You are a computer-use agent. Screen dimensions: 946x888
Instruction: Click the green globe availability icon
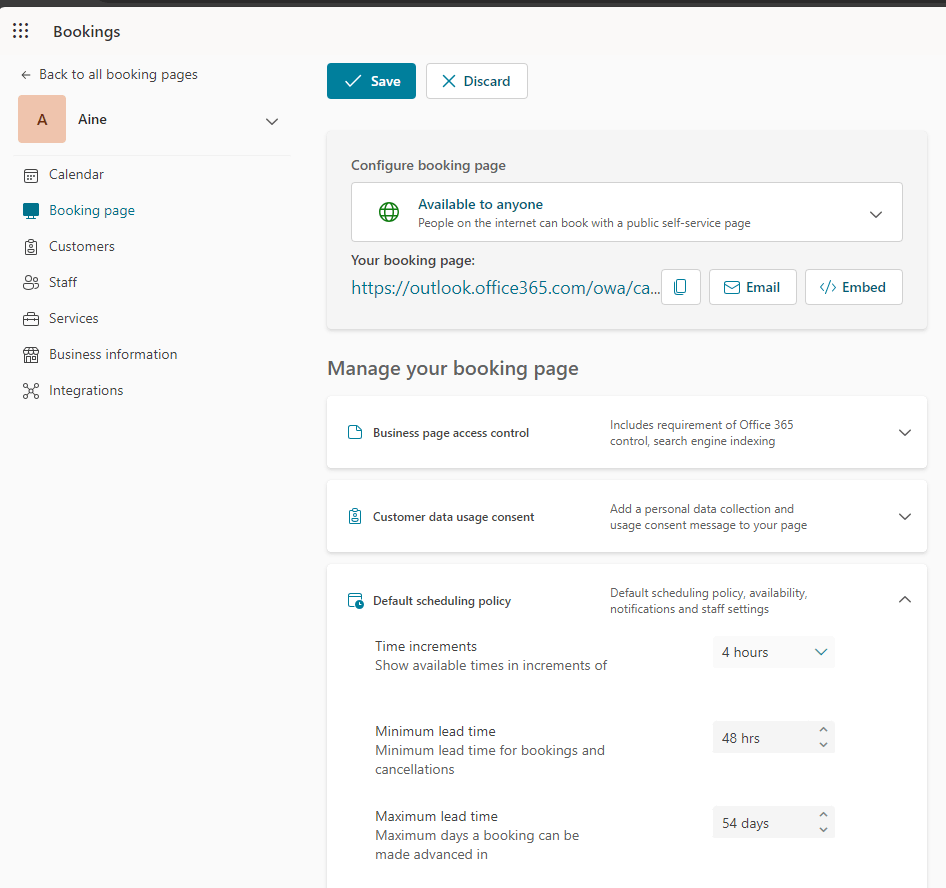389,212
